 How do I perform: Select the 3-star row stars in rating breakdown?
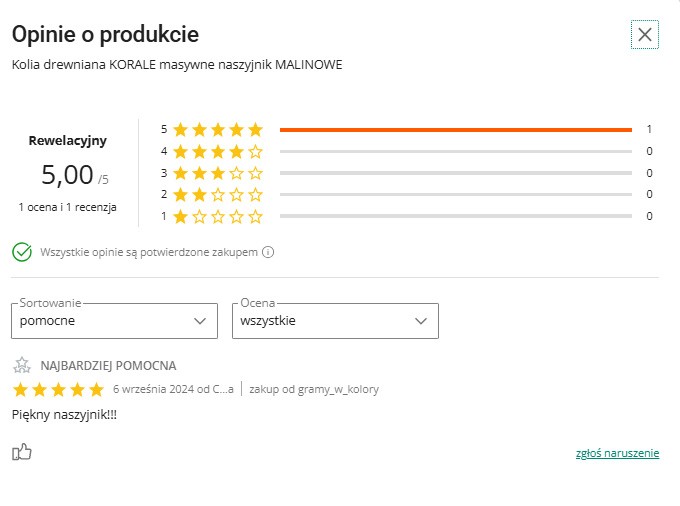point(217,173)
